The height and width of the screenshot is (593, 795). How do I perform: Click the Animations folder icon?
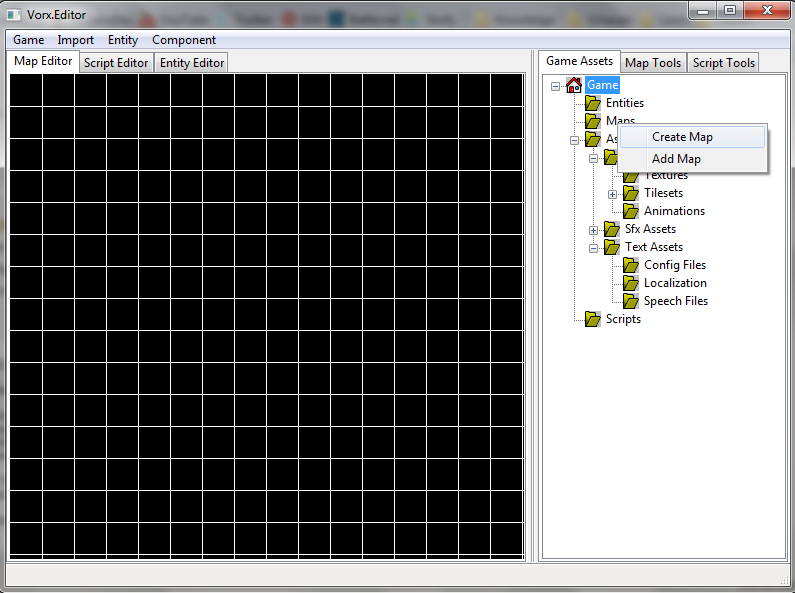coord(631,211)
